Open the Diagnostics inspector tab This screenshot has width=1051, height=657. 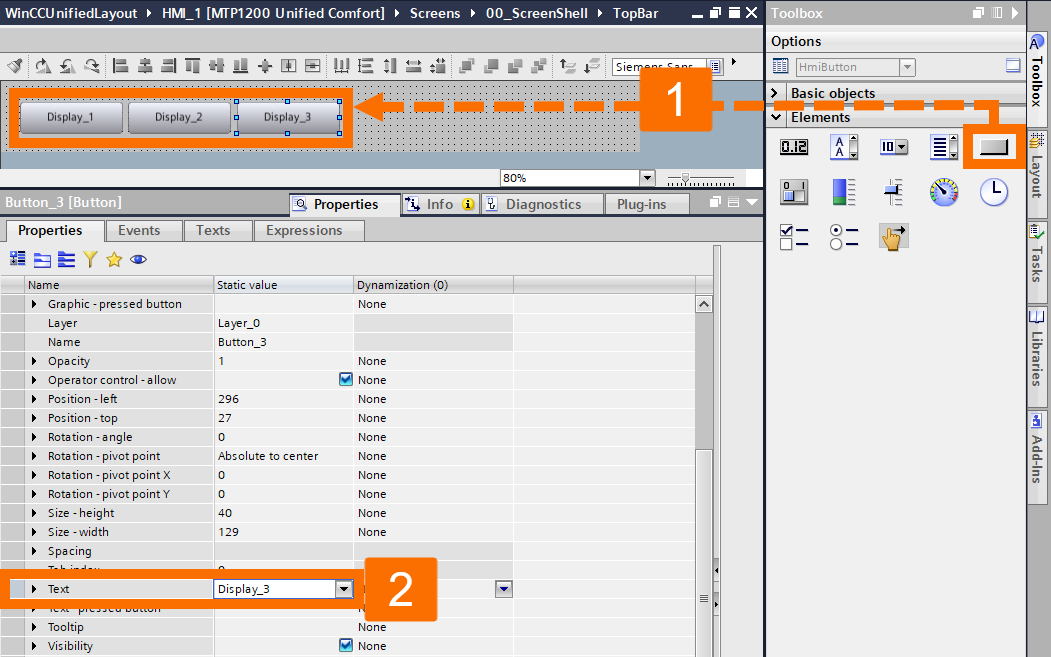click(543, 204)
